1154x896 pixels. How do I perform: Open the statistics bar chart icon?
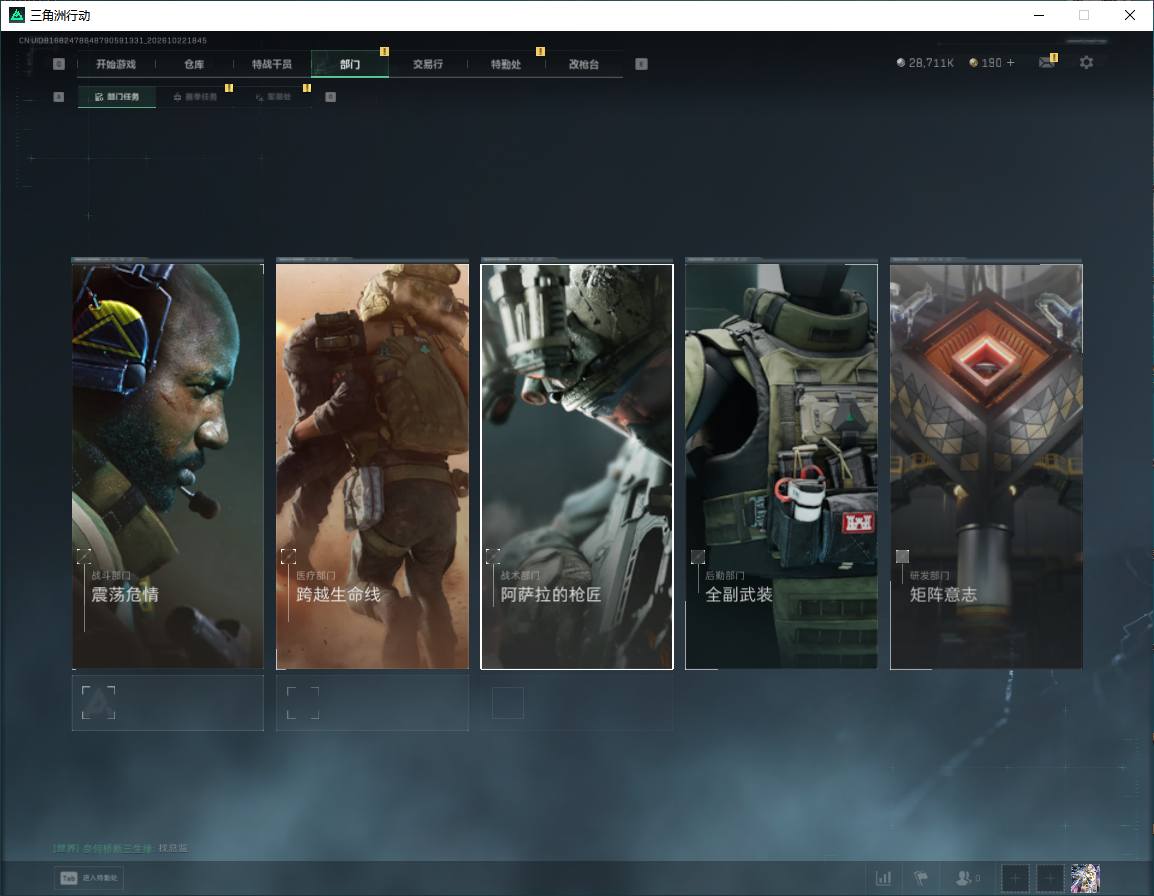click(x=883, y=878)
